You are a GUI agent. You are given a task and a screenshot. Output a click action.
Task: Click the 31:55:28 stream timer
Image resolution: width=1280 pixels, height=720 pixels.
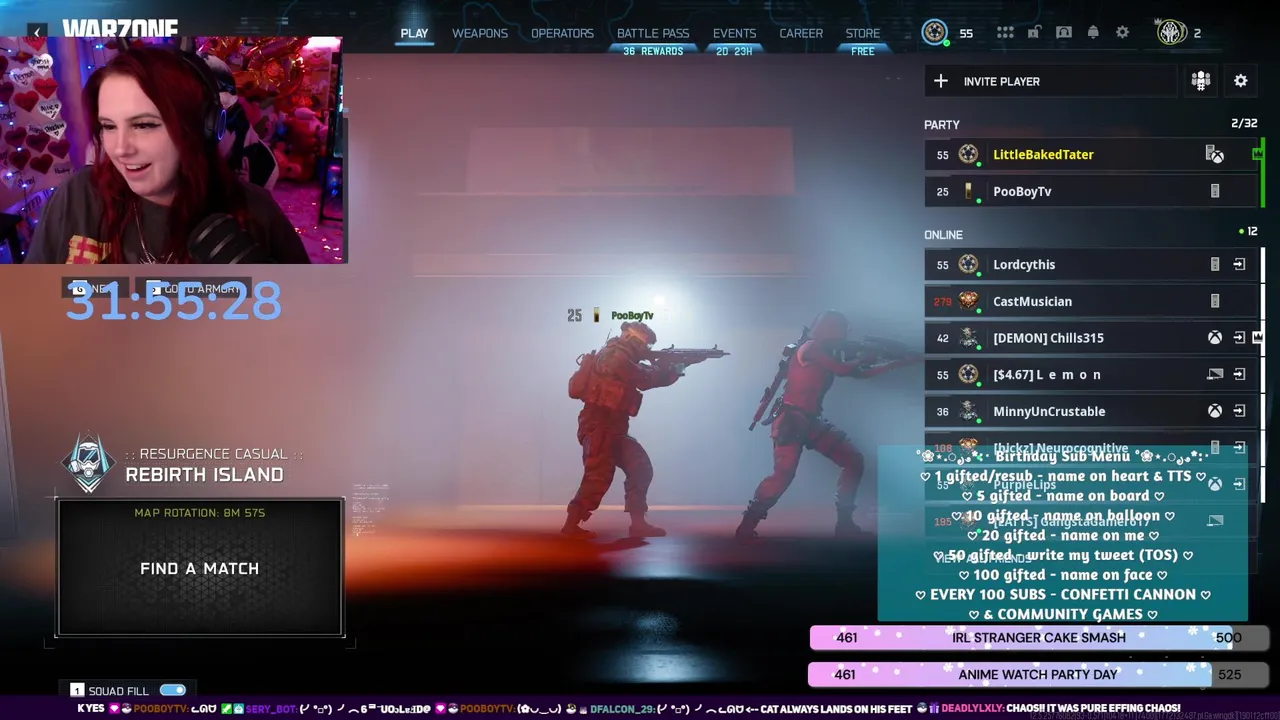coord(173,300)
